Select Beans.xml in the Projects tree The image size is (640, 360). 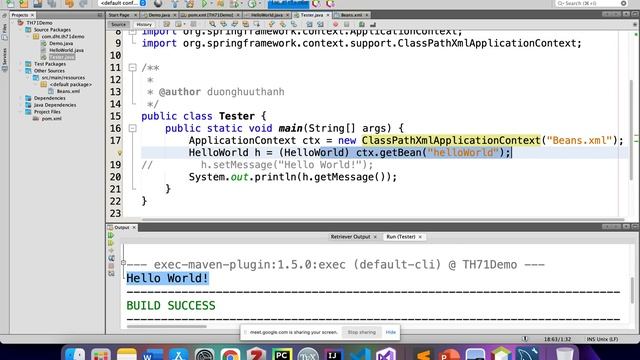(68, 91)
